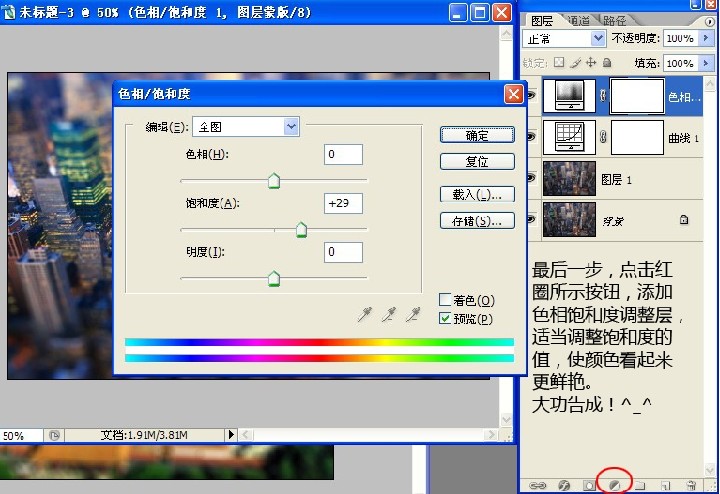Click the delete layer trash icon
Screen dimensions: 720x494
[692, 484]
